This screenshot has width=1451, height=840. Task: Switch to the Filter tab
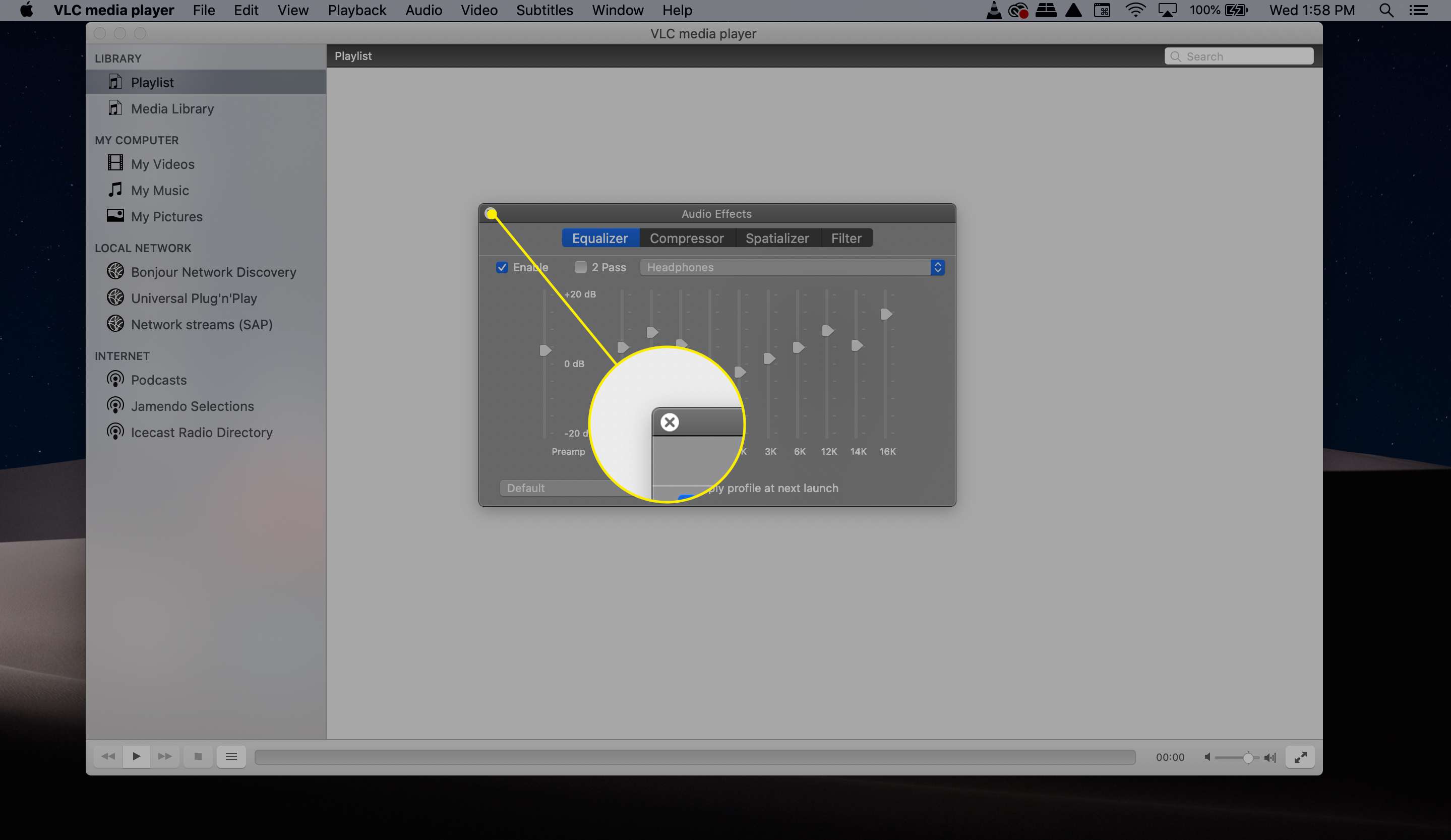(x=846, y=238)
